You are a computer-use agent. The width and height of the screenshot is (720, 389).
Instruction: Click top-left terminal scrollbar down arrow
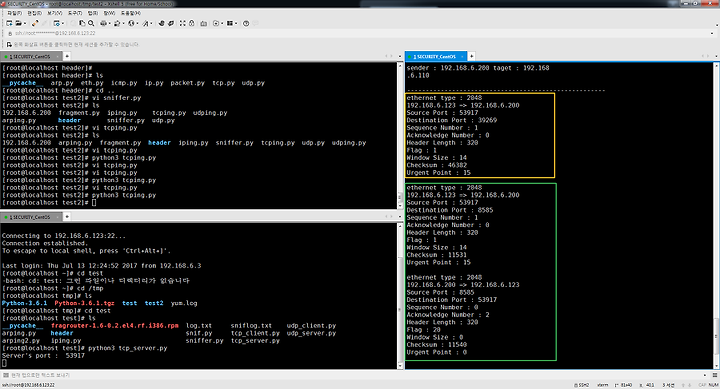pyautogui.click(x=399, y=205)
